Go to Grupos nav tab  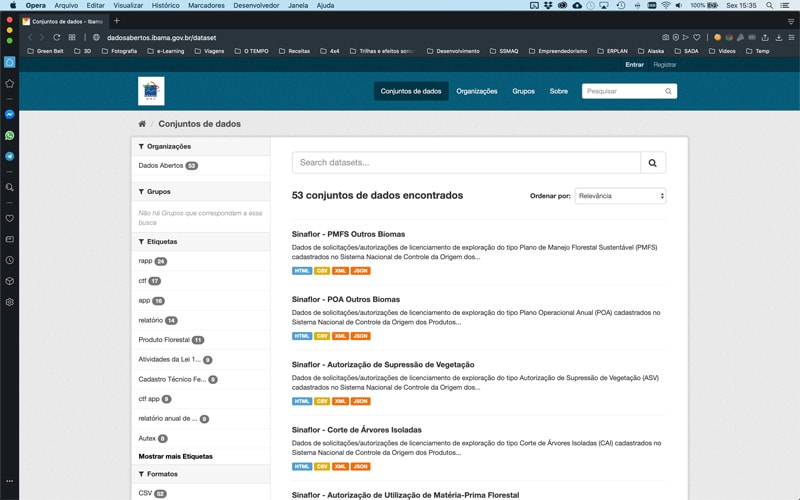pos(523,91)
